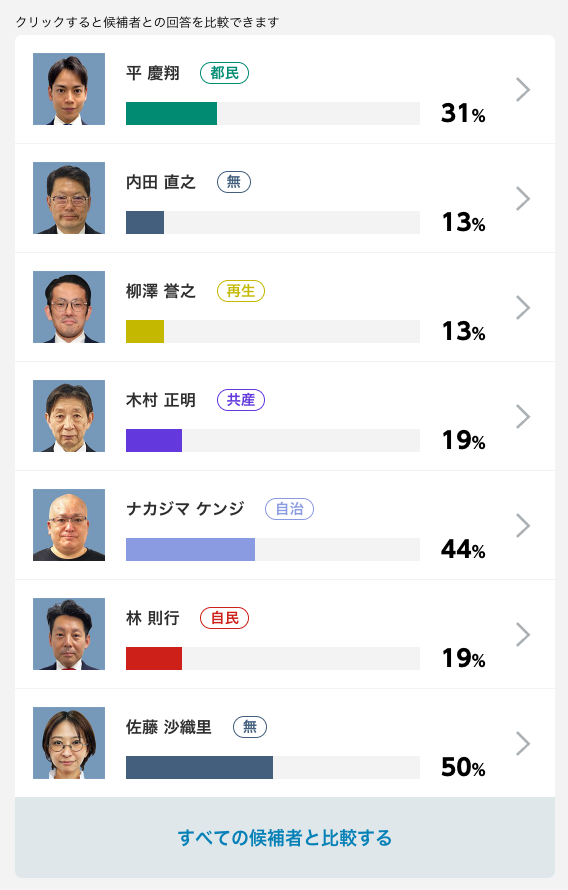Viewport: 568px width, 890px height.
Task: Click the 自治 party badge
Action: [x=289, y=509]
